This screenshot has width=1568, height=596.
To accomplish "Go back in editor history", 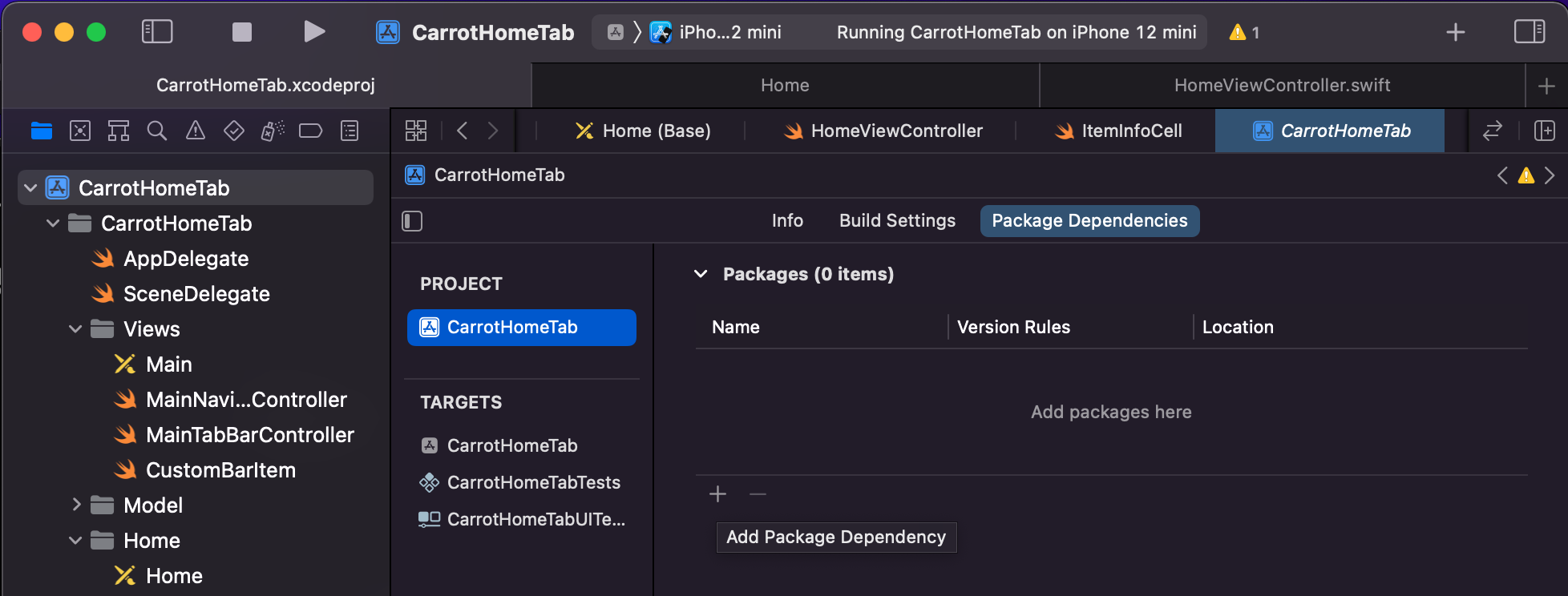I will [462, 131].
